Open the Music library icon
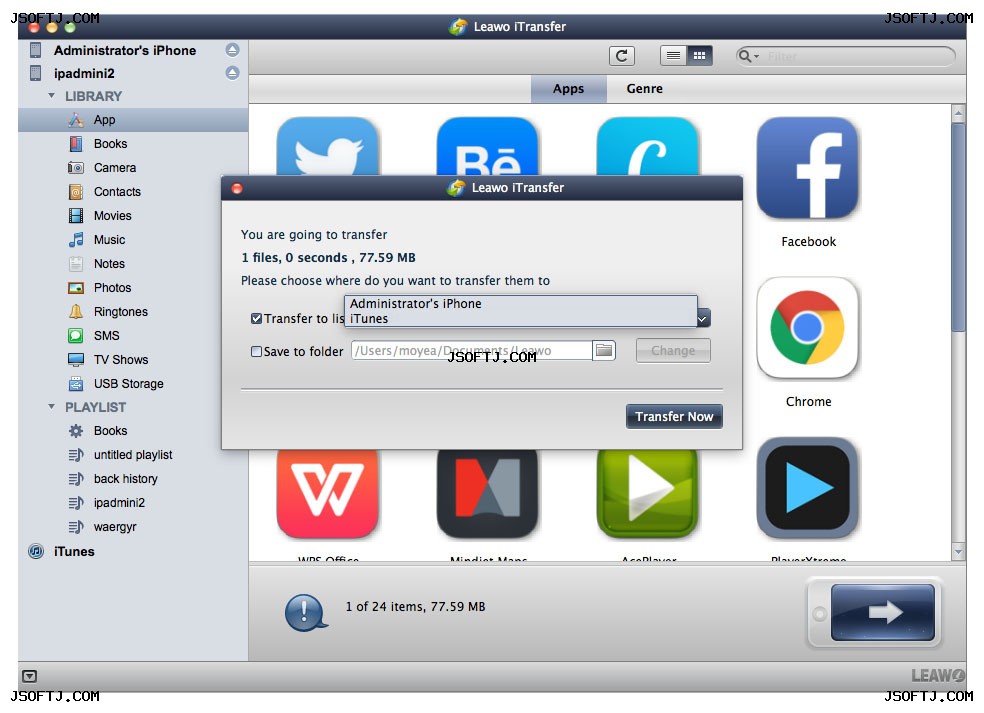Viewport: 984px width, 713px height. (x=76, y=240)
